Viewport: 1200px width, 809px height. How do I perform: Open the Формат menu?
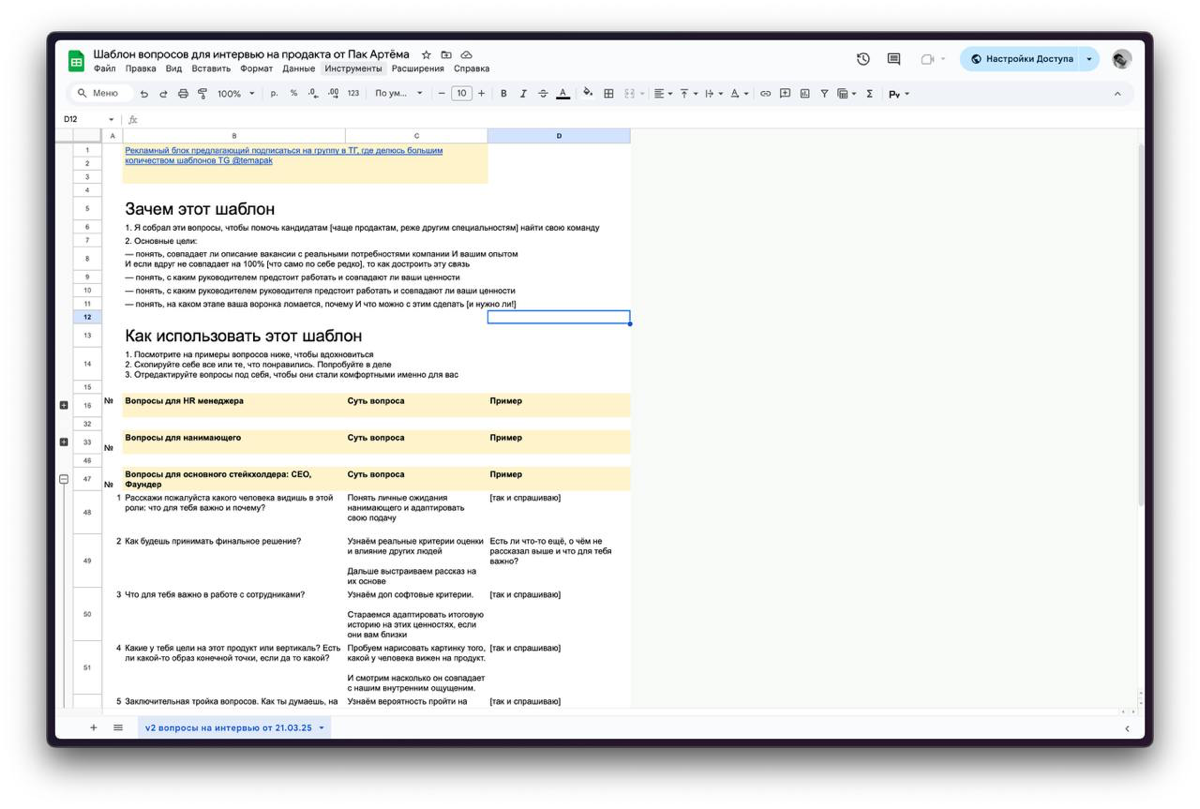[x=257, y=69]
